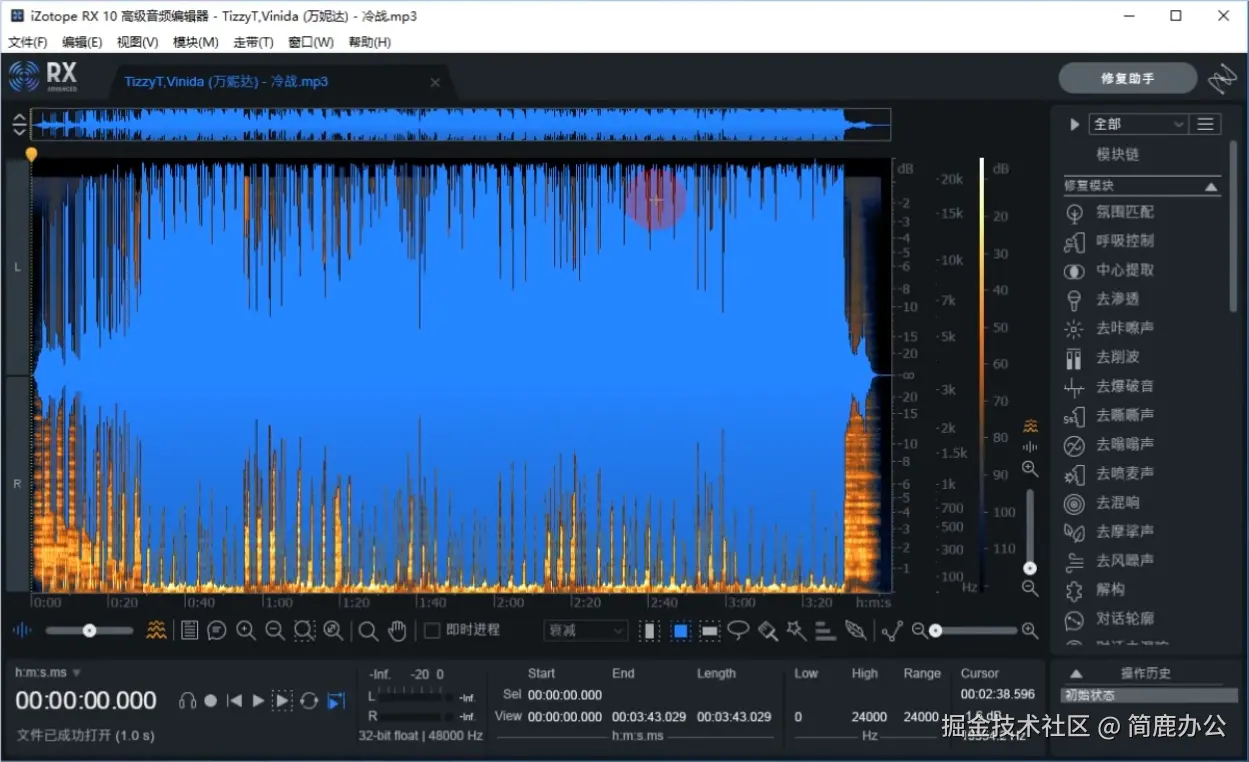1249x762 pixels.
Task: Click the spectrogram view icon right of slider
Action: coord(156,631)
